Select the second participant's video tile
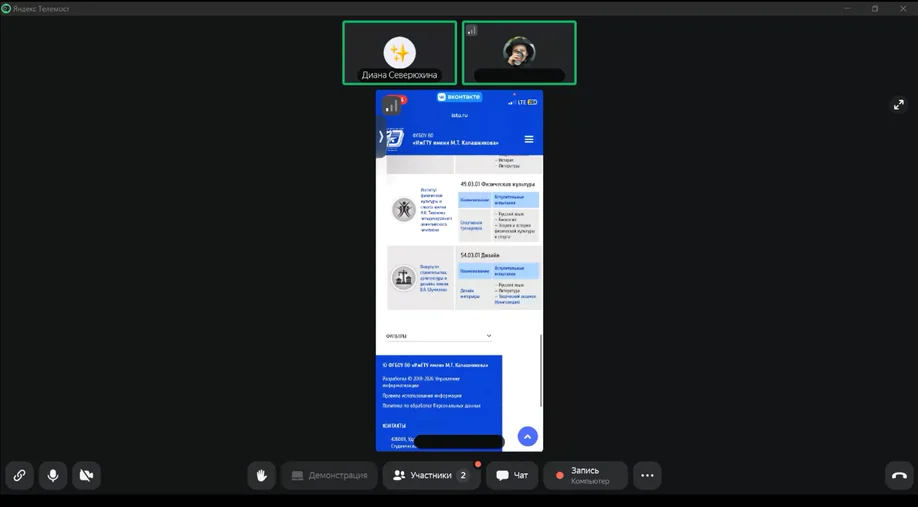 [x=519, y=53]
